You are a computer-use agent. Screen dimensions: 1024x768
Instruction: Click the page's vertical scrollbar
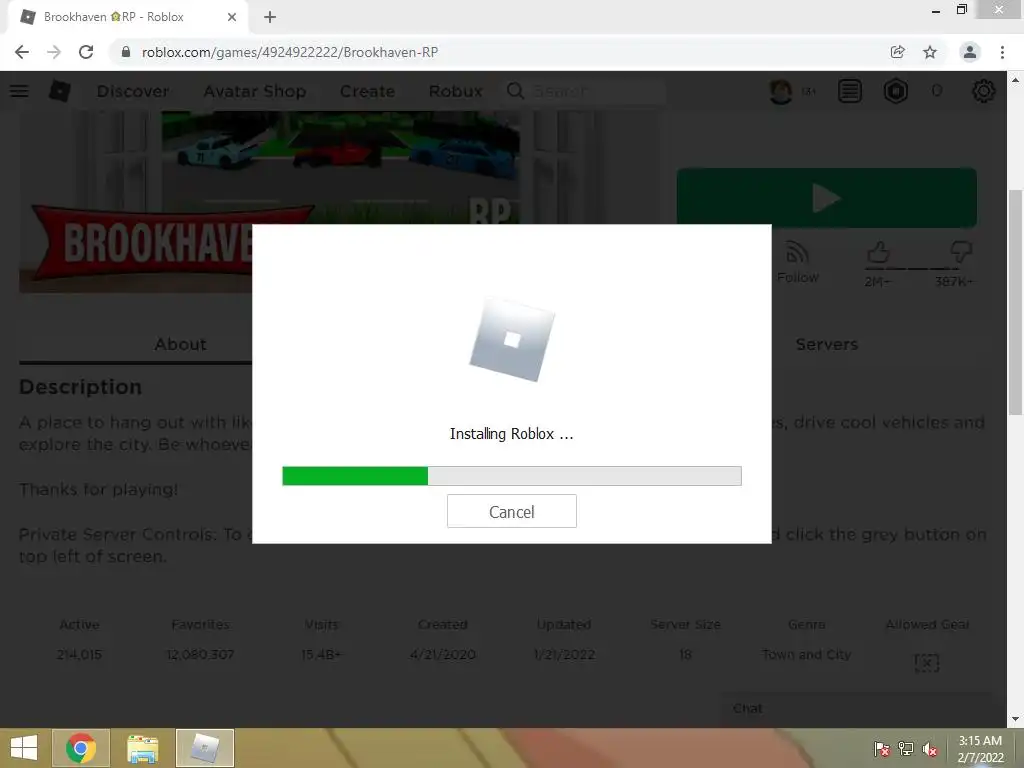tap(1015, 302)
